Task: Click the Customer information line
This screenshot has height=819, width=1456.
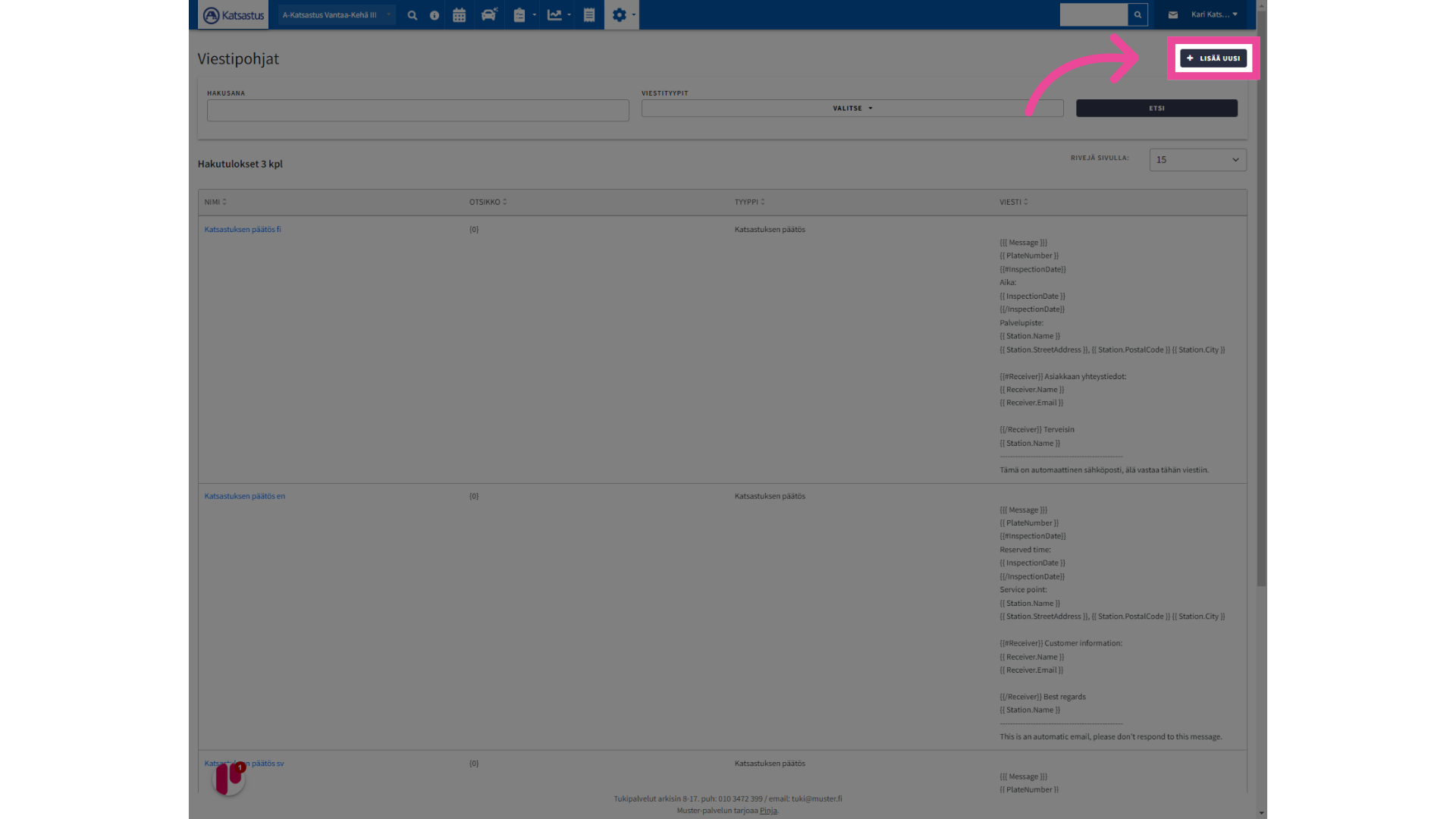Action: [x=1061, y=644]
